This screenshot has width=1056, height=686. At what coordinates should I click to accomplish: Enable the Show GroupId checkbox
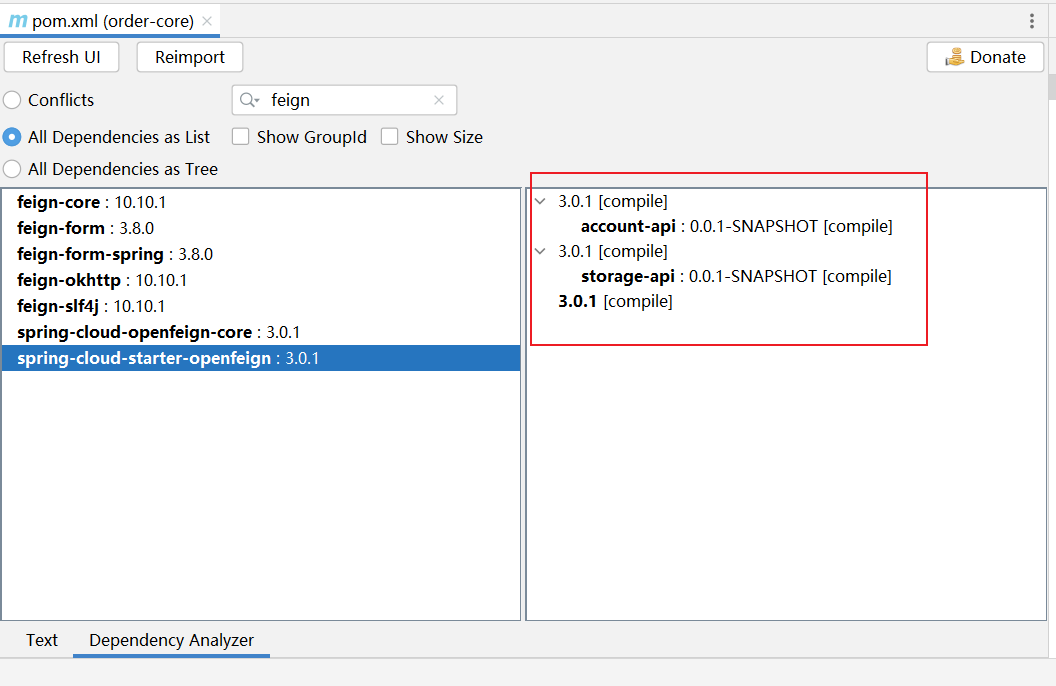coord(240,137)
